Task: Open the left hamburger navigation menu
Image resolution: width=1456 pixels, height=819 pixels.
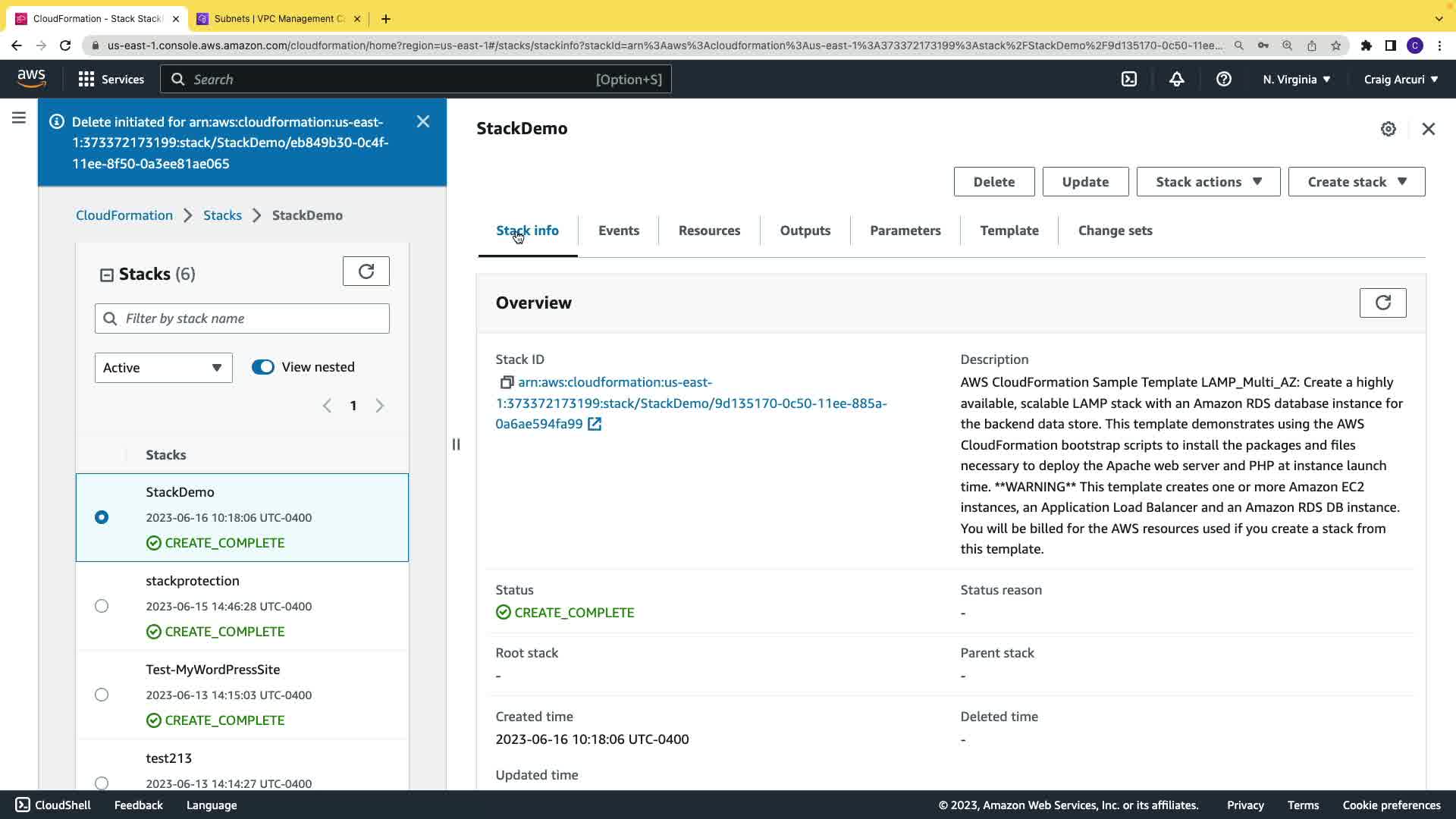Action: tap(19, 118)
